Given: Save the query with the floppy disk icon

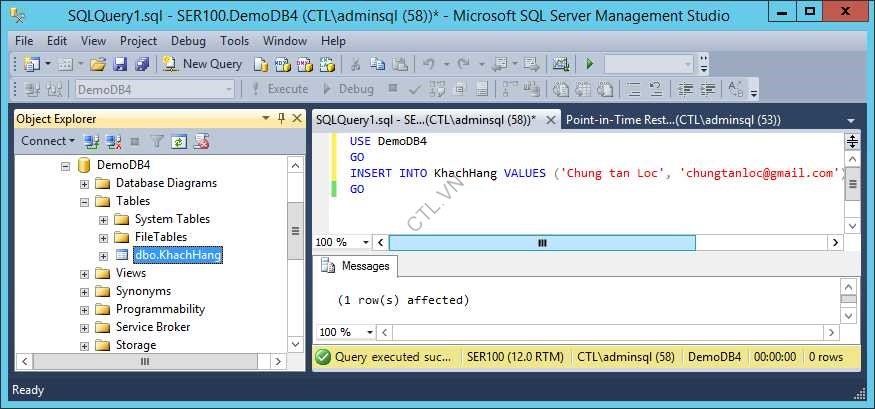Looking at the screenshot, I should 120,64.
